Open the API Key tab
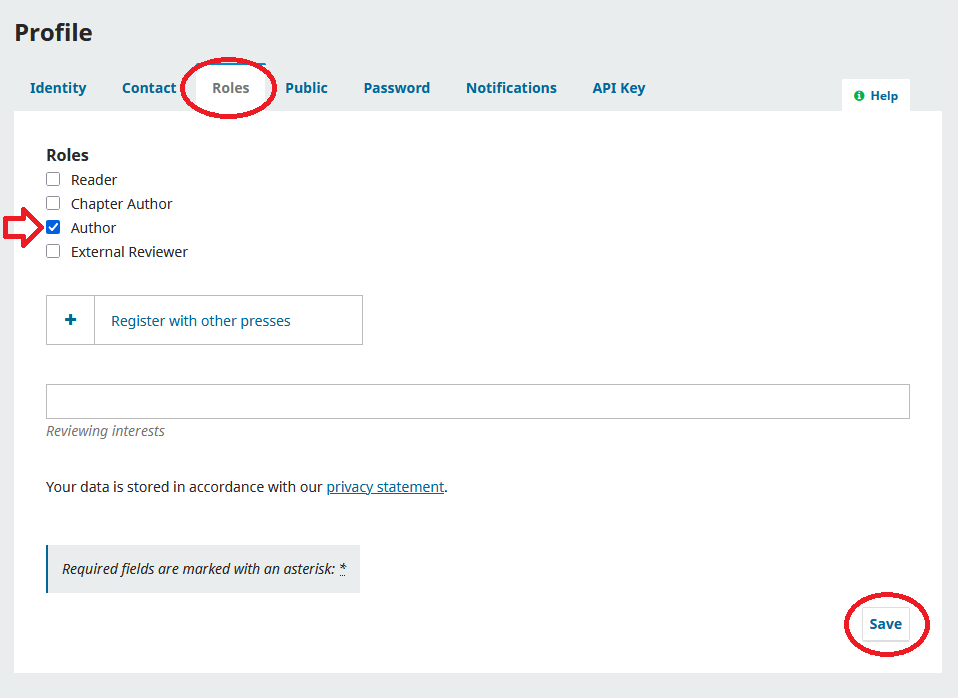Viewport: 958px width, 698px height. 619,88
